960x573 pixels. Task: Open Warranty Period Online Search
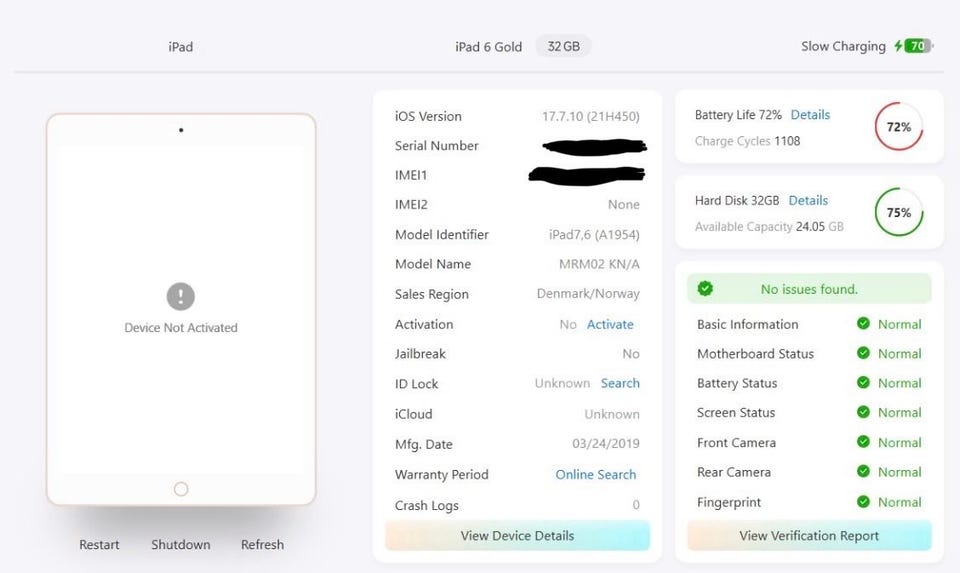click(595, 474)
